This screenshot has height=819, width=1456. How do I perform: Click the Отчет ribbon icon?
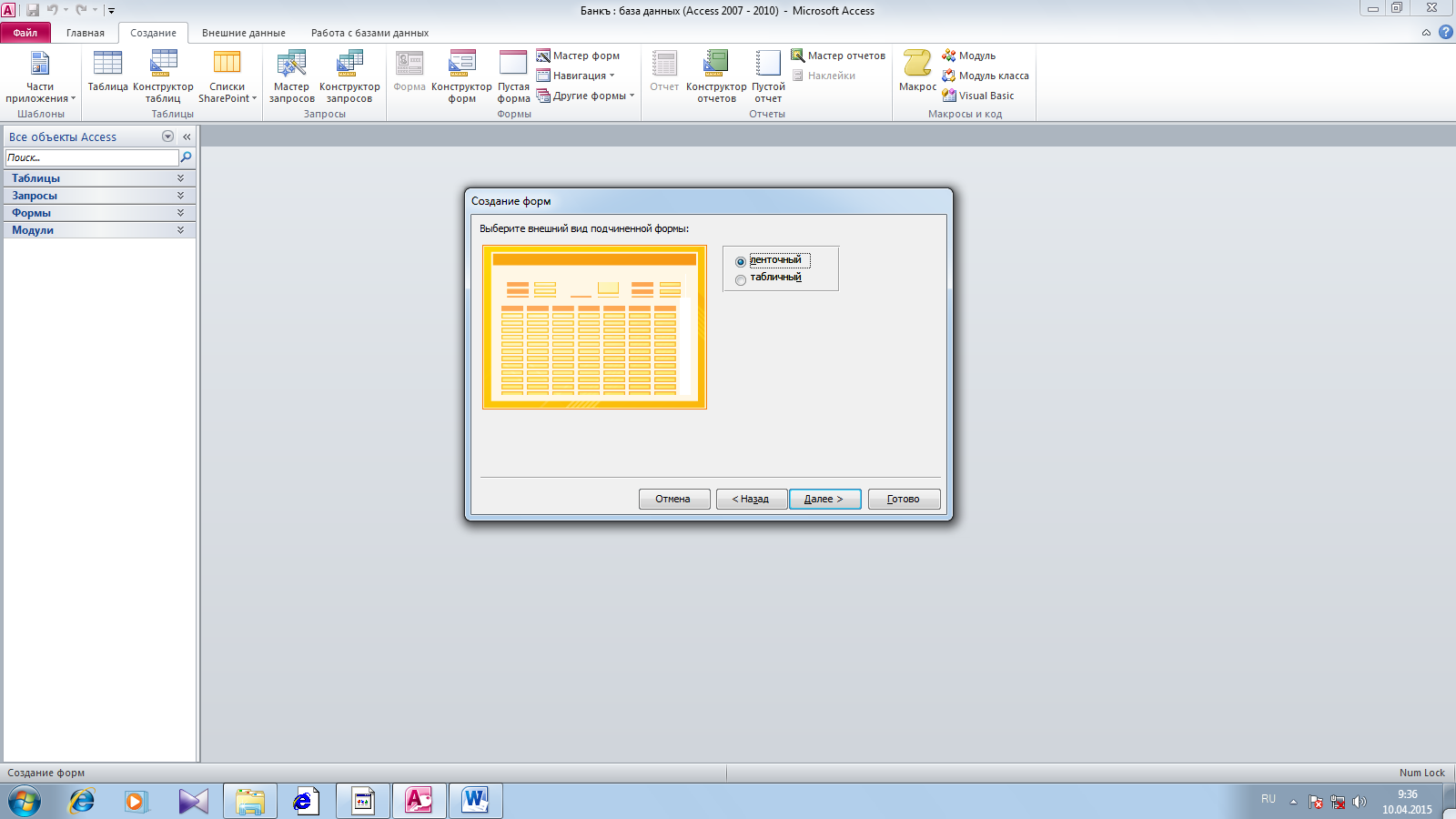664,71
